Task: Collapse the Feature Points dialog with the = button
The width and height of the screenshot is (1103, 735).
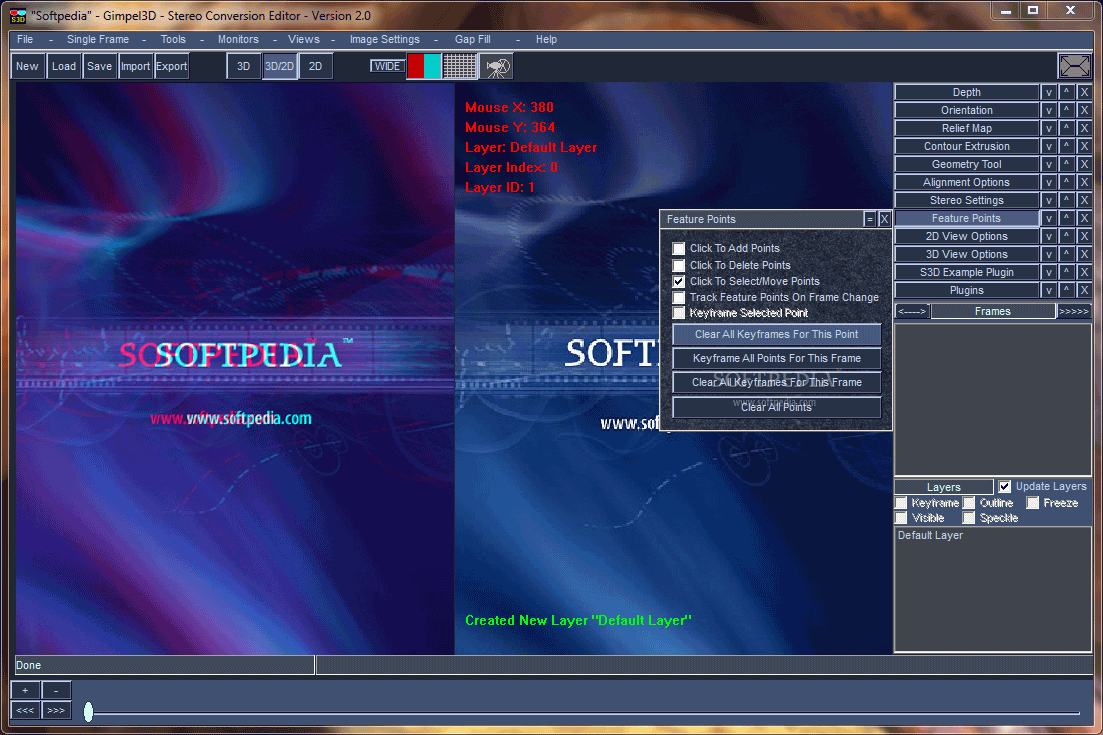Action: (x=869, y=219)
